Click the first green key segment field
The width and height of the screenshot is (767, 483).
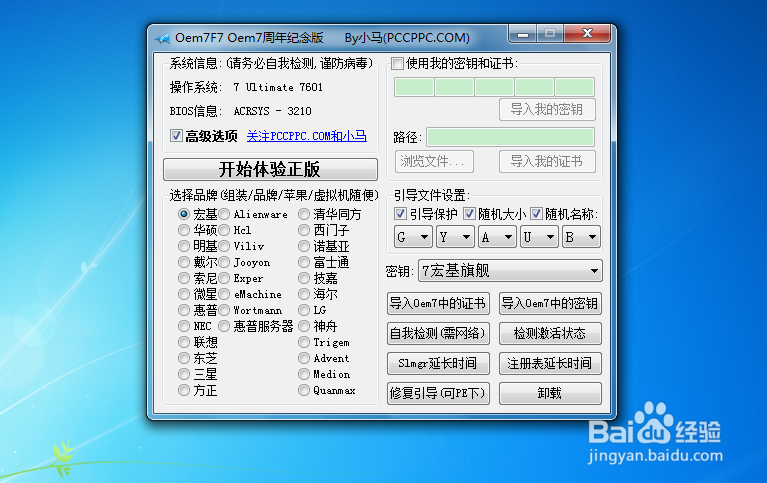(414, 87)
